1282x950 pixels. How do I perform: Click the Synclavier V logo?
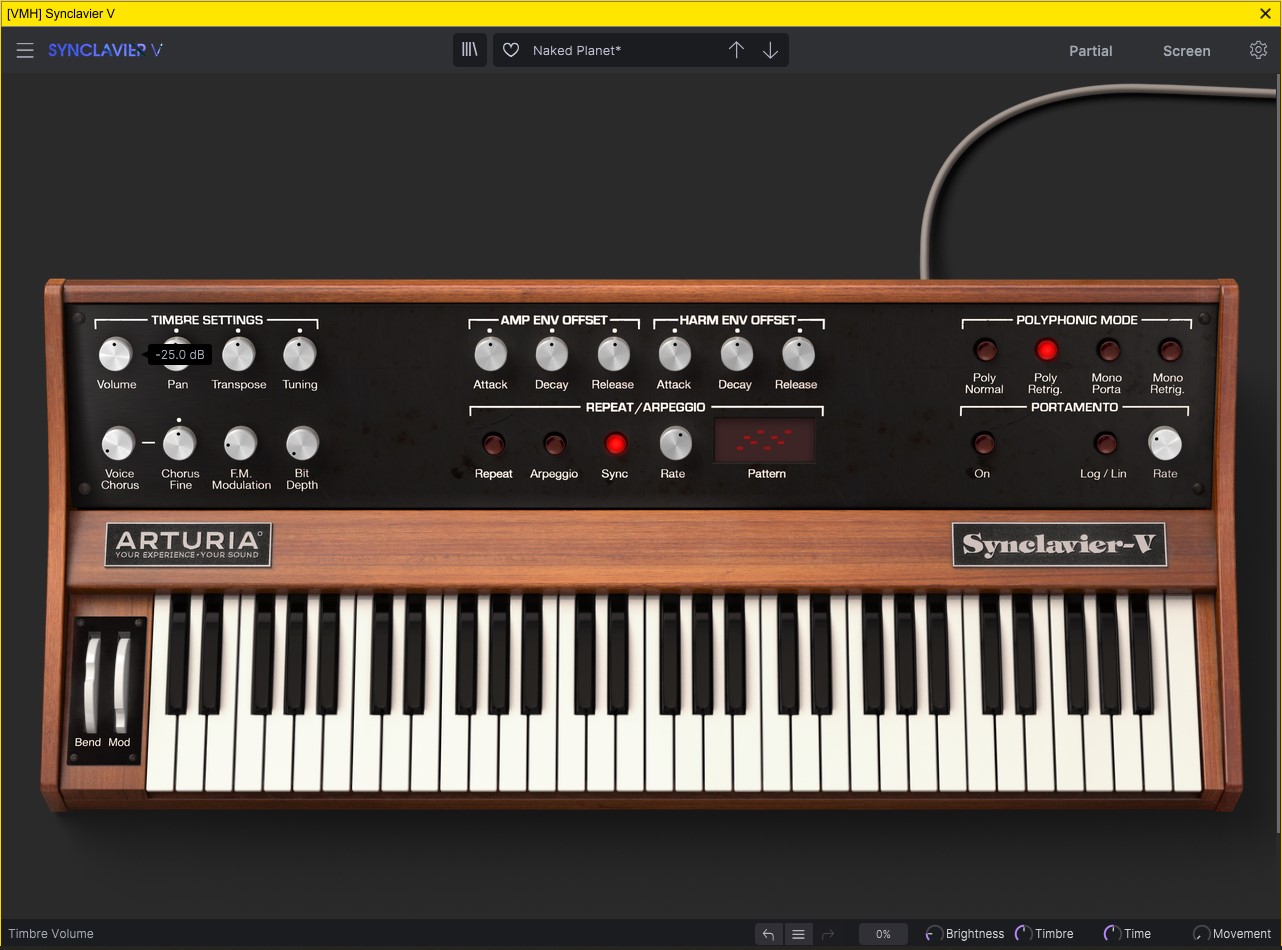pos(105,50)
